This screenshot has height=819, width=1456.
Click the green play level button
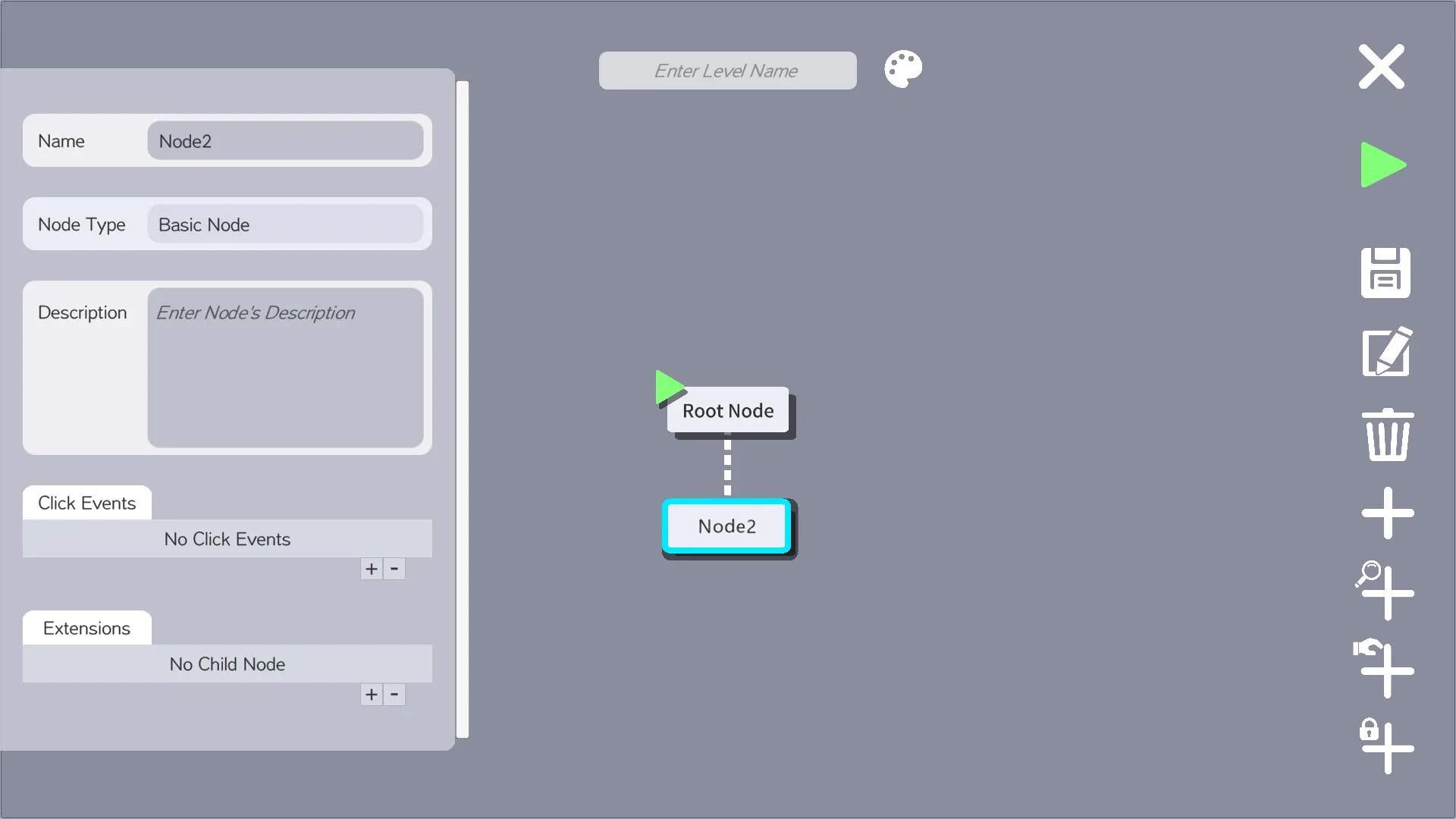point(1382,165)
